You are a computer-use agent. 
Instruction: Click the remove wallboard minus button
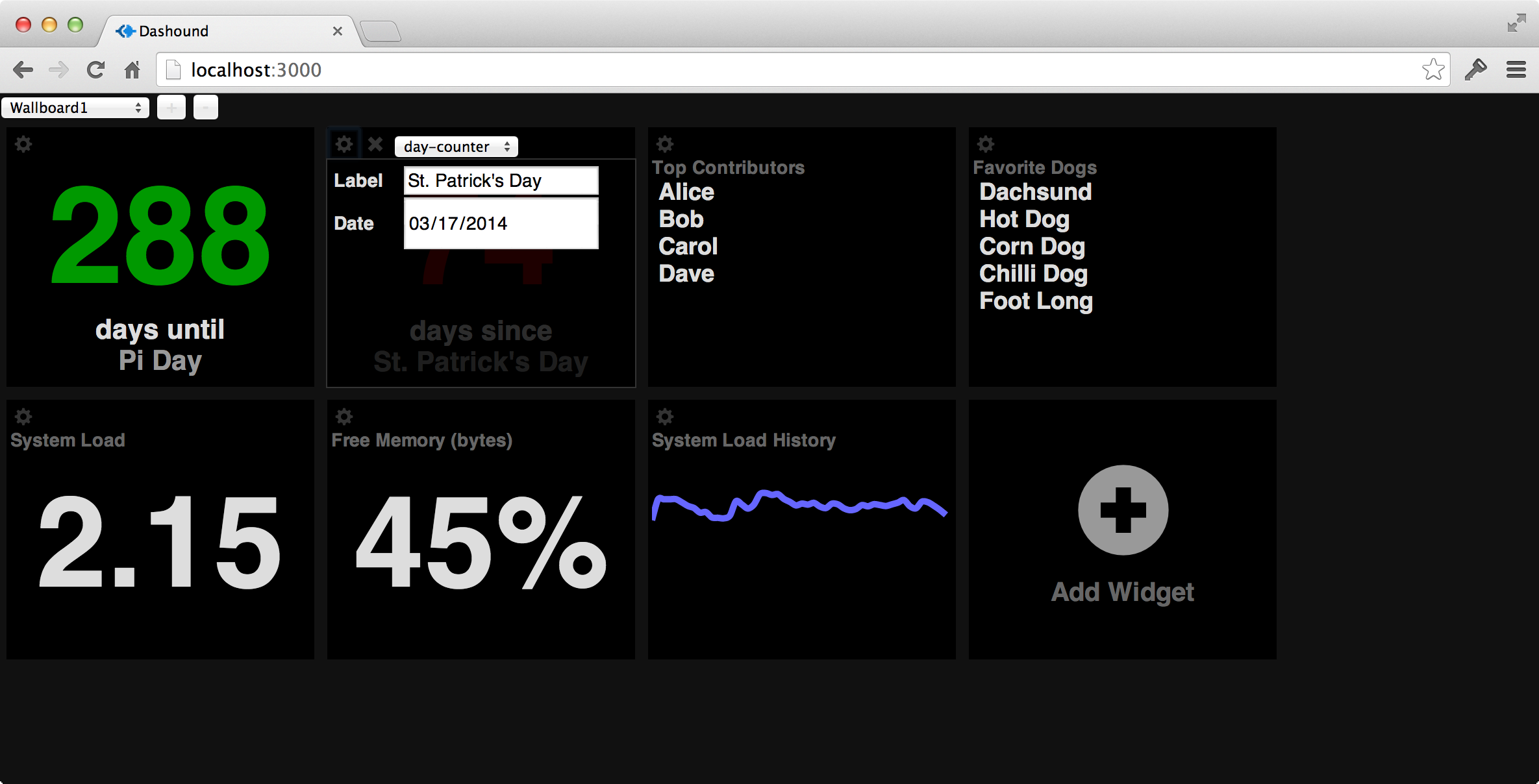coord(206,108)
